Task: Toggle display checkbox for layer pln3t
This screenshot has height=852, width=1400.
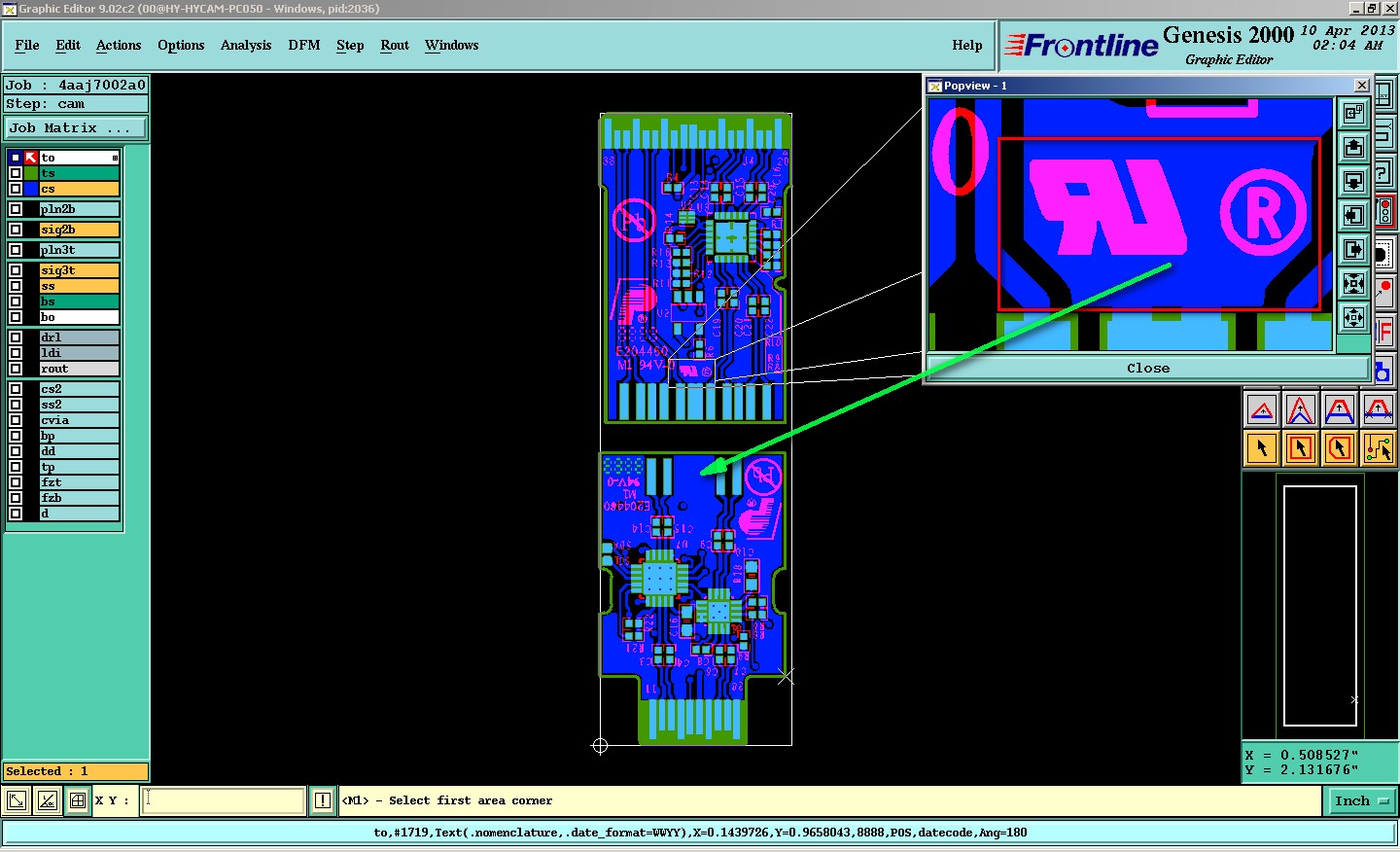Action: (x=16, y=250)
